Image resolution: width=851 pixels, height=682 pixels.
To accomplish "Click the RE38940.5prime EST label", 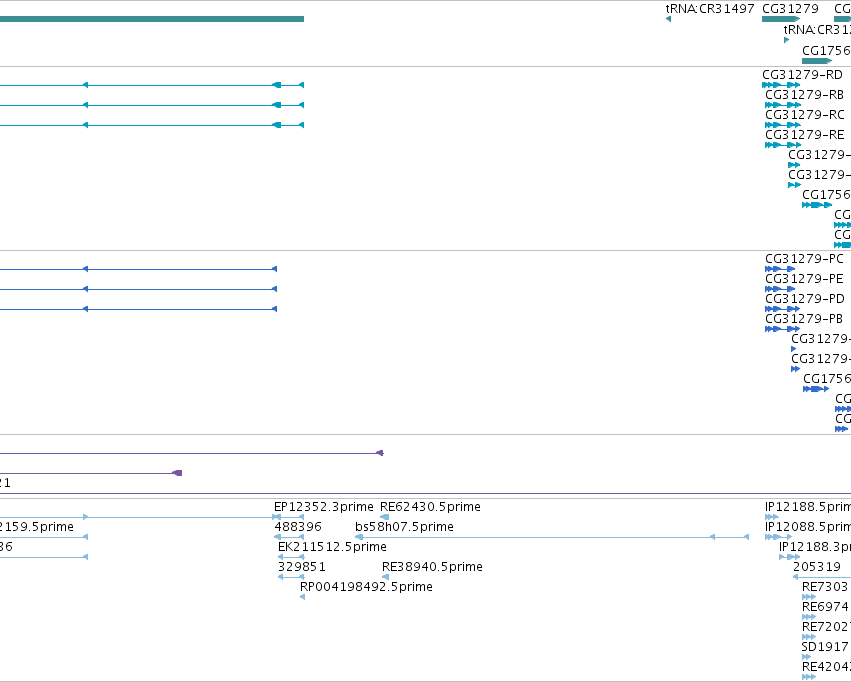I will (432, 567).
